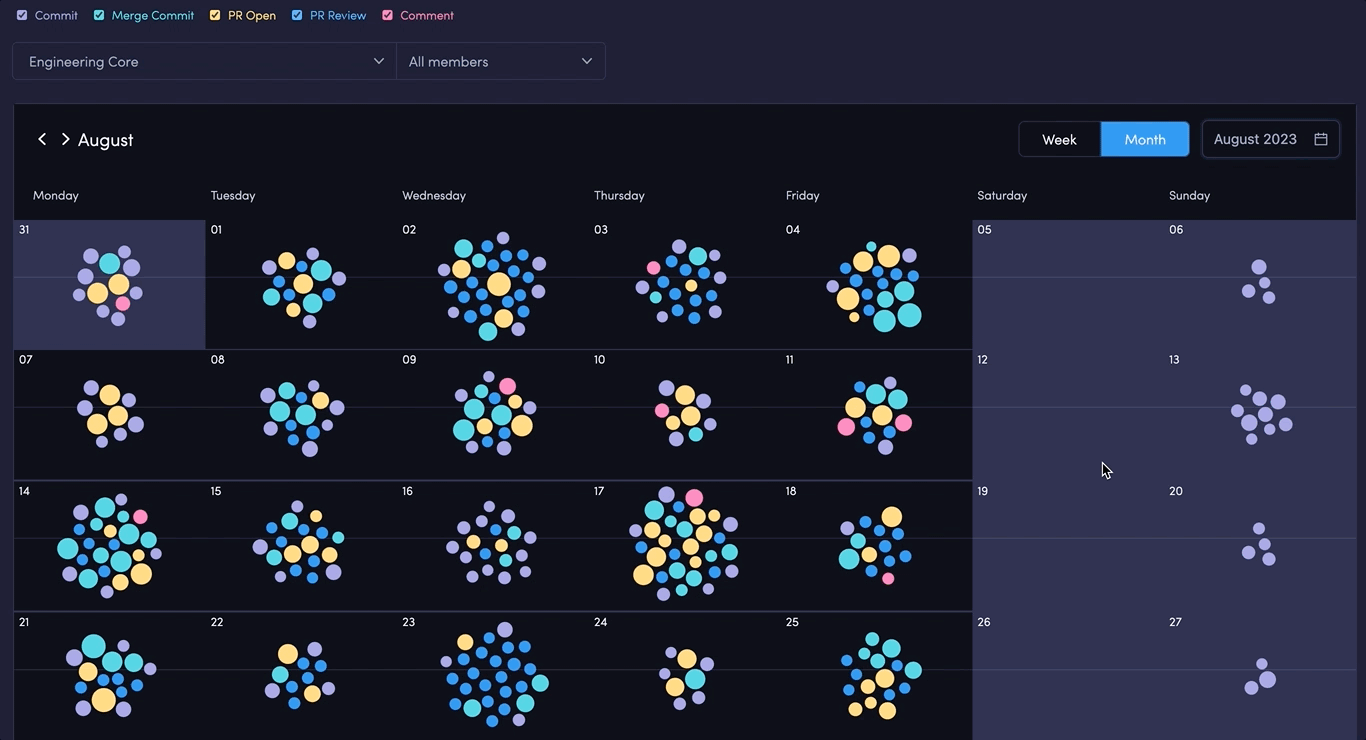Open the All members dropdown

click(x=500, y=61)
